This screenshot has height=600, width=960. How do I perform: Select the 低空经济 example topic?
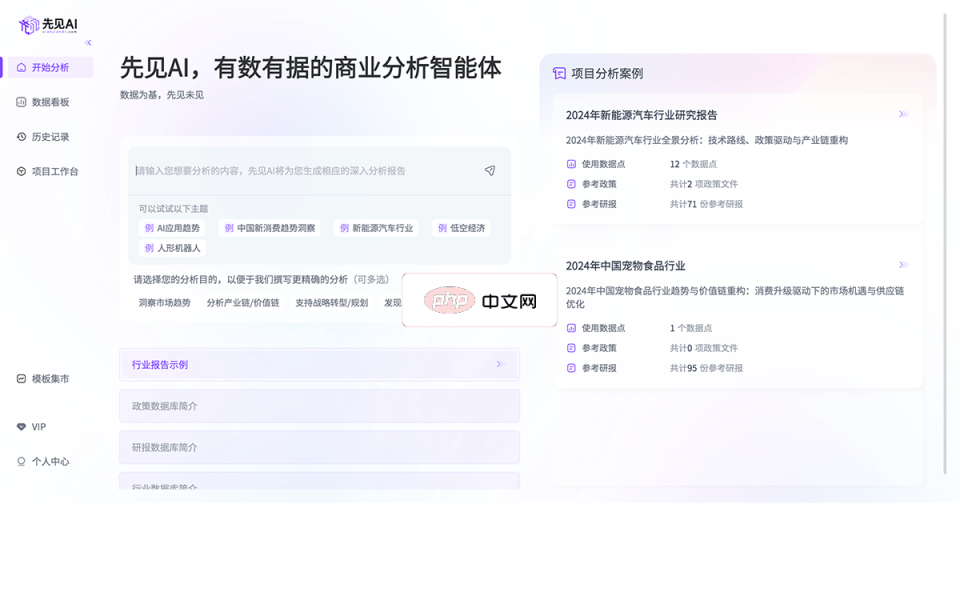461,228
